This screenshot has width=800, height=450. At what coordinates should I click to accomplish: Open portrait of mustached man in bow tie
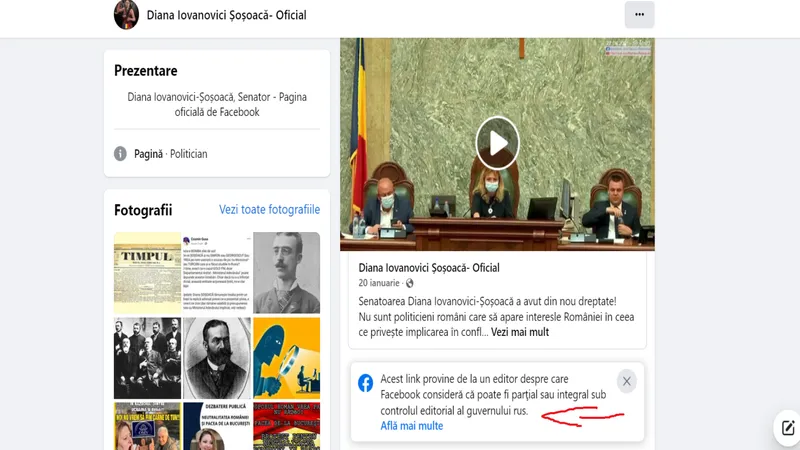[x=286, y=272]
